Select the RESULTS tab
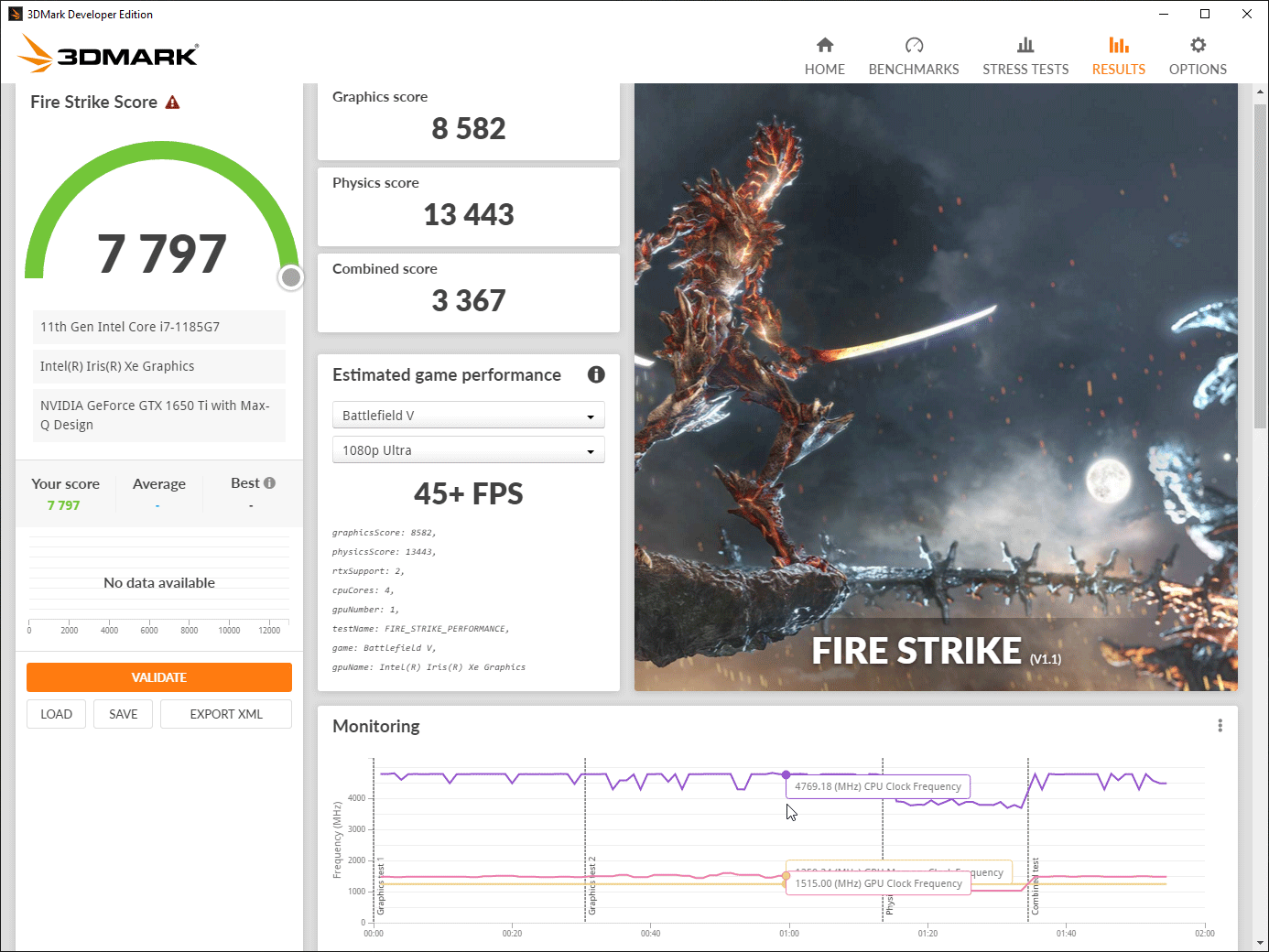This screenshot has height=952, width=1269. click(x=1119, y=57)
